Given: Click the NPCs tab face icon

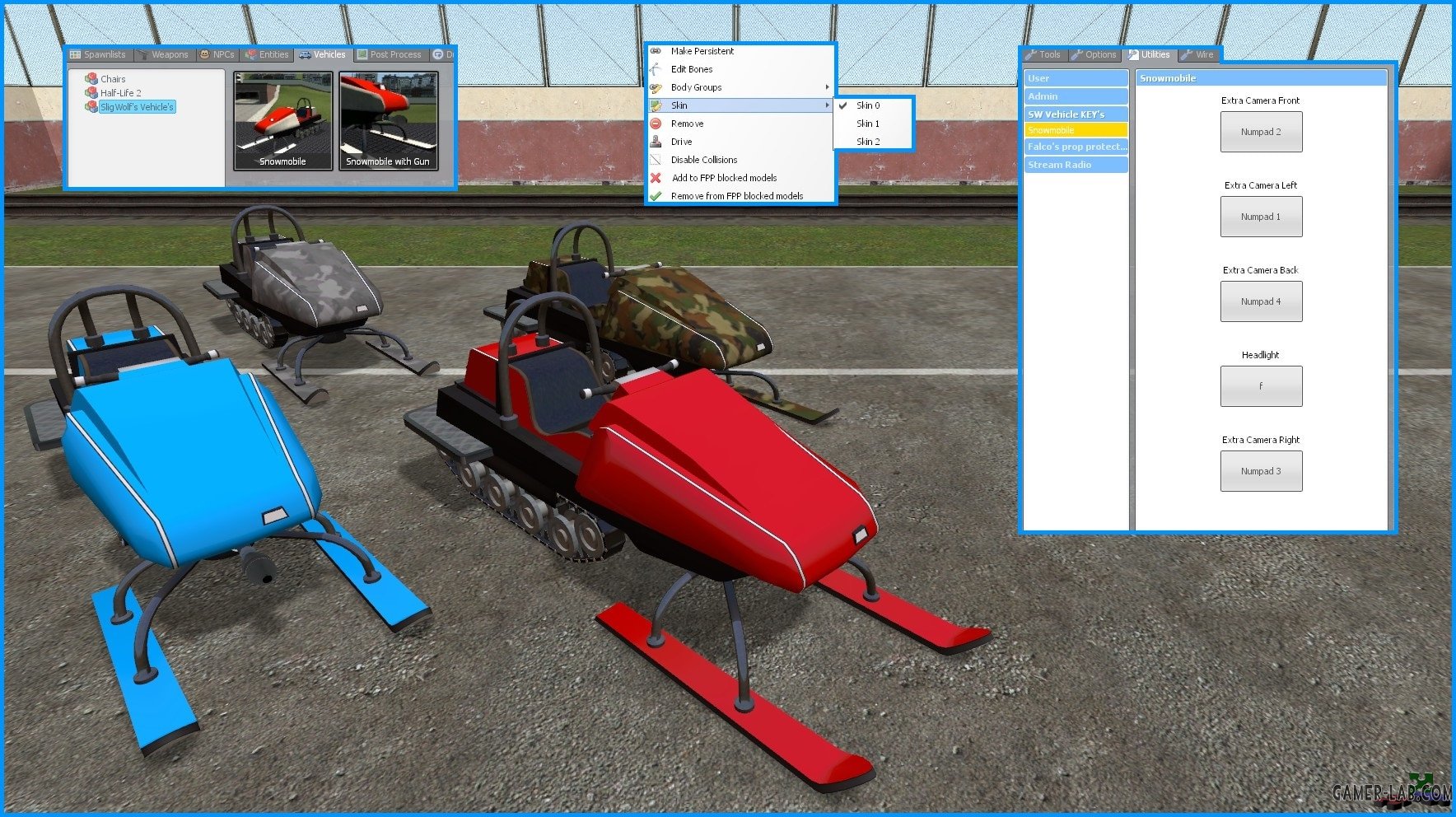Looking at the screenshot, I should (205, 54).
